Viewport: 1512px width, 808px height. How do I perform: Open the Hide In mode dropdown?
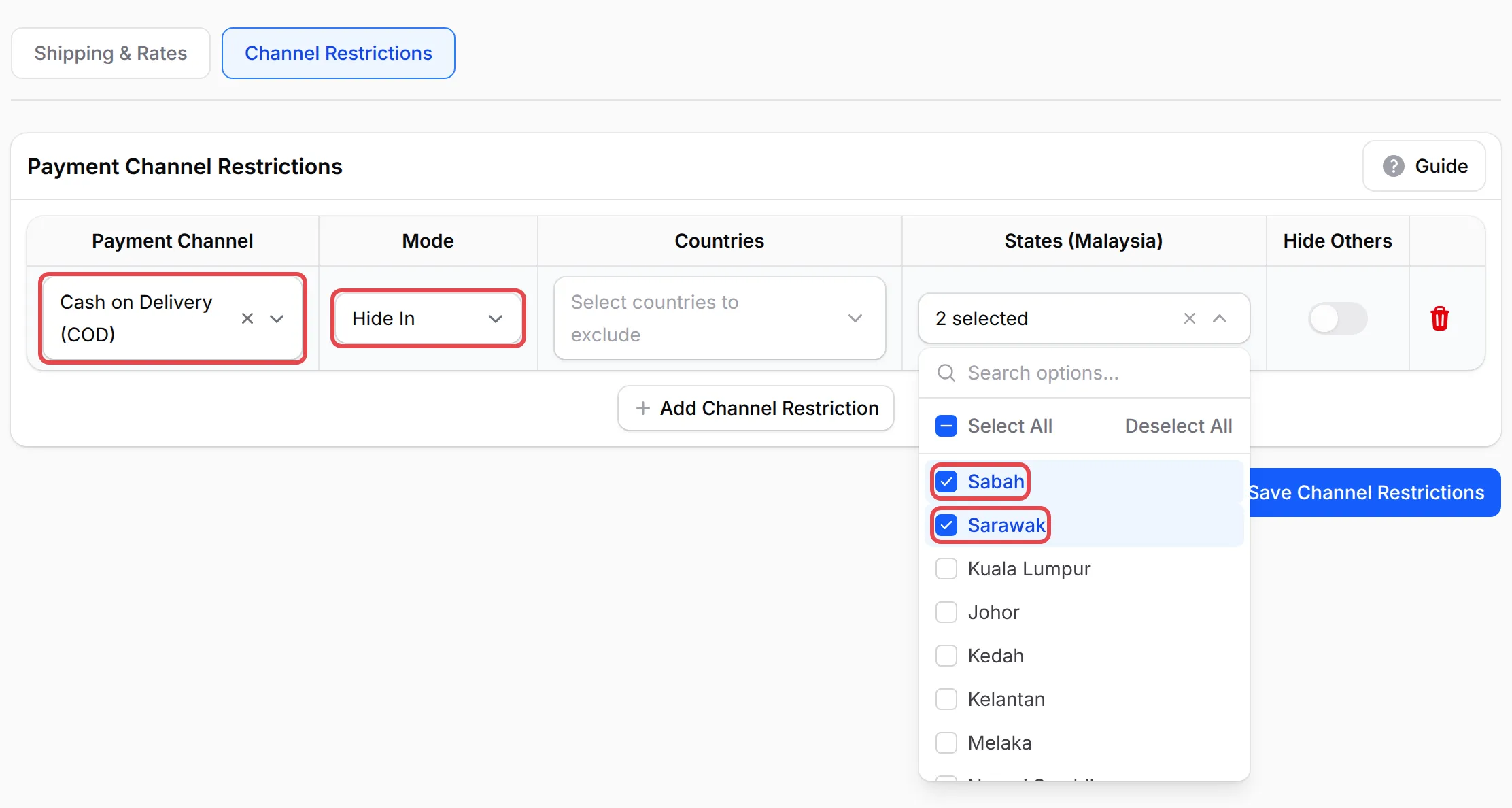(x=428, y=318)
